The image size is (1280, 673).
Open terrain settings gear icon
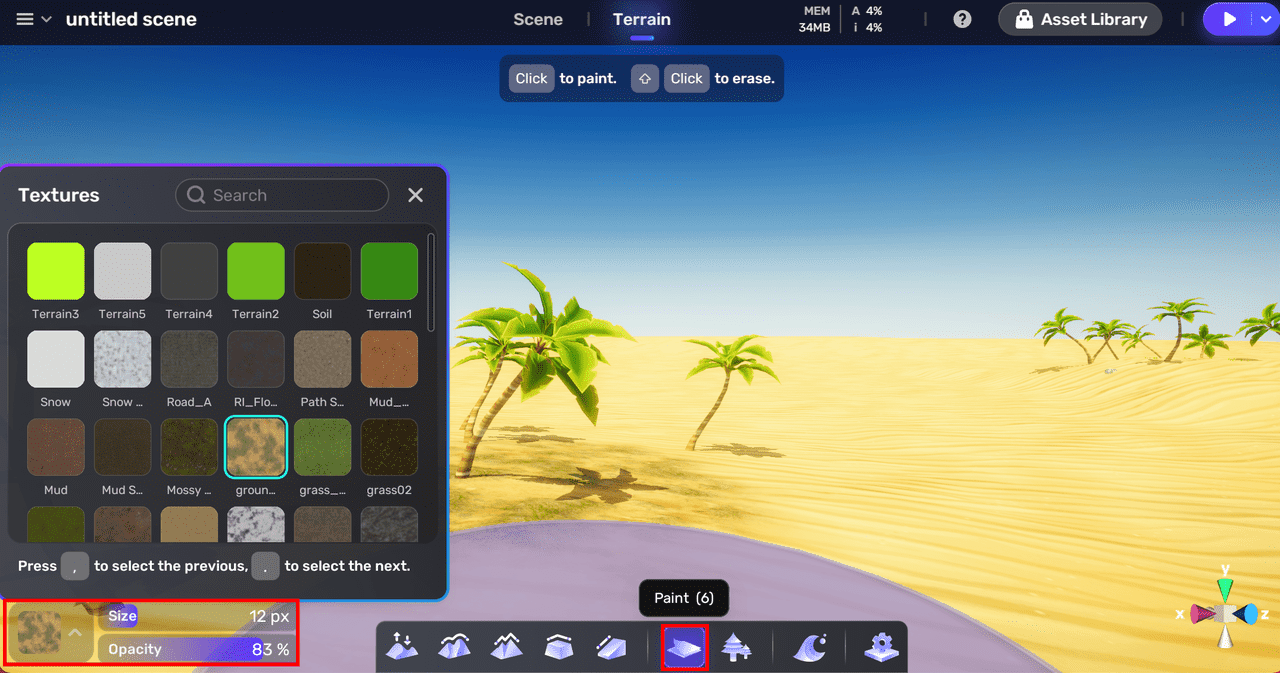[x=880, y=647]
